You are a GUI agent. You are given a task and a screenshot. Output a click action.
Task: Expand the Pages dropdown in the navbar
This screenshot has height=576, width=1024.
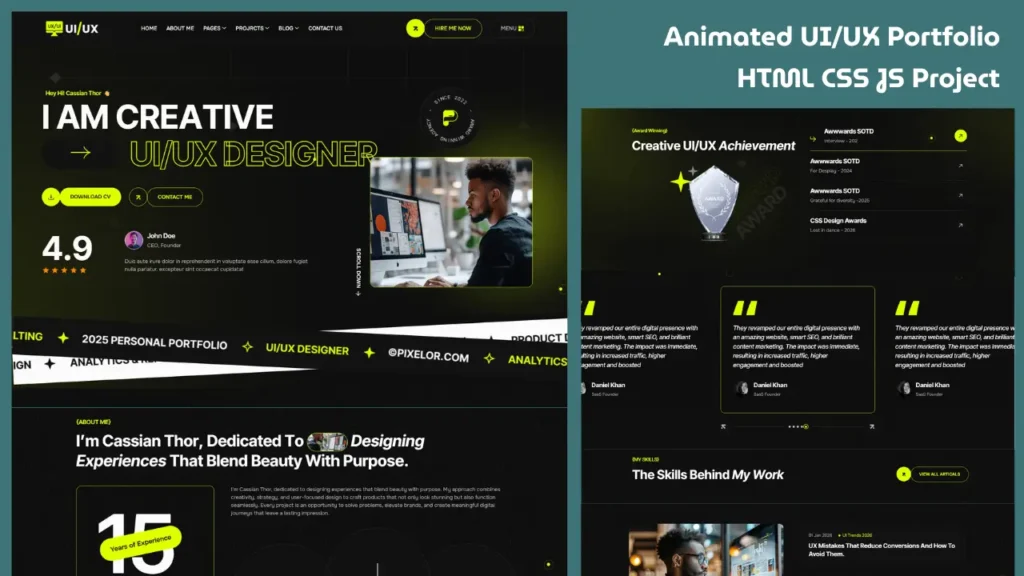point(213,28)
